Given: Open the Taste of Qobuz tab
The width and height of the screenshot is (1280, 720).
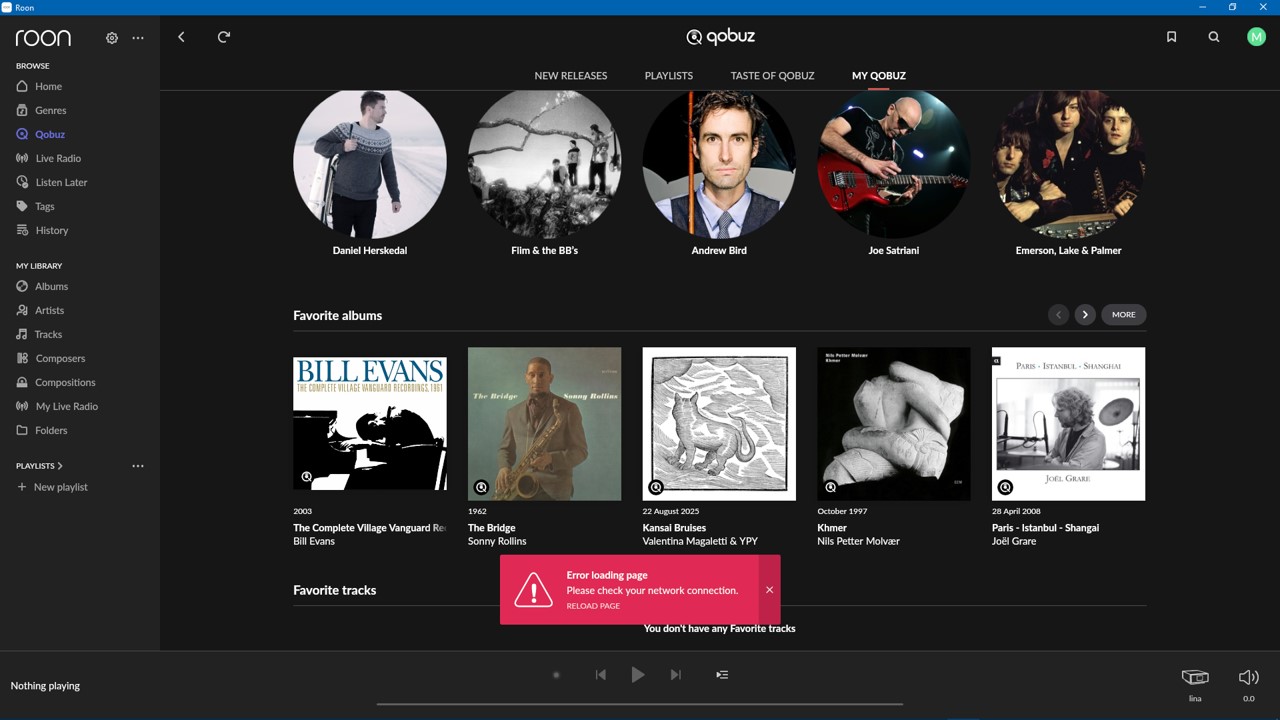Looking at the screenshot, I should click(772, 76).
